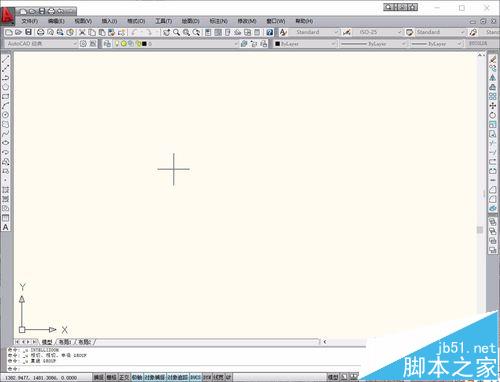Open the table style Standard dropdown
The image size is (500, 382).
(x=440, y=32)
